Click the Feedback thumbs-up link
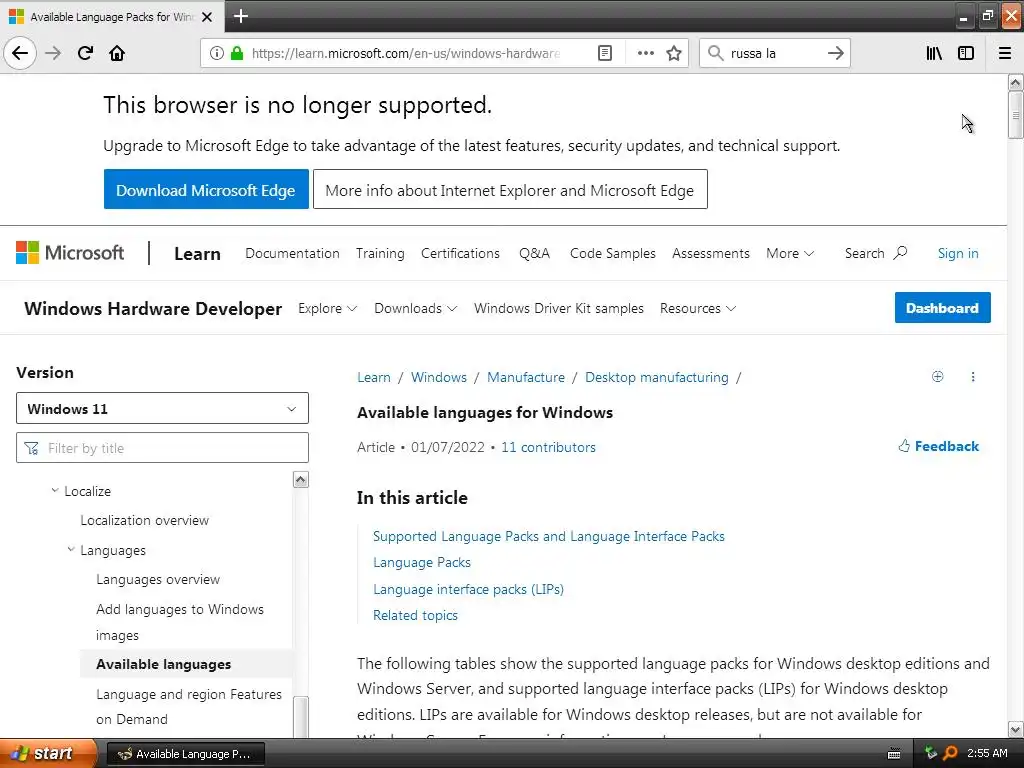Screen dimensions: 1024x768 pyautogui.click(x=938, y=446)
